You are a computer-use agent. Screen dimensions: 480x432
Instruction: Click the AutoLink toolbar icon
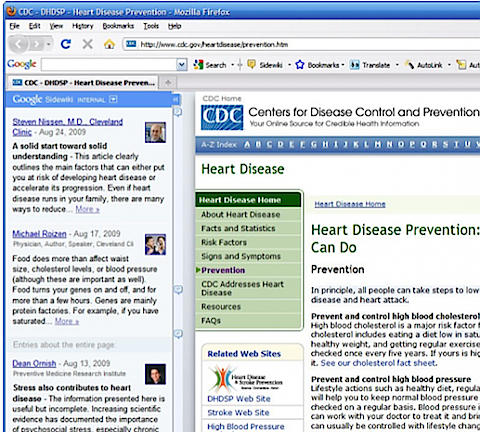(409, 65)
